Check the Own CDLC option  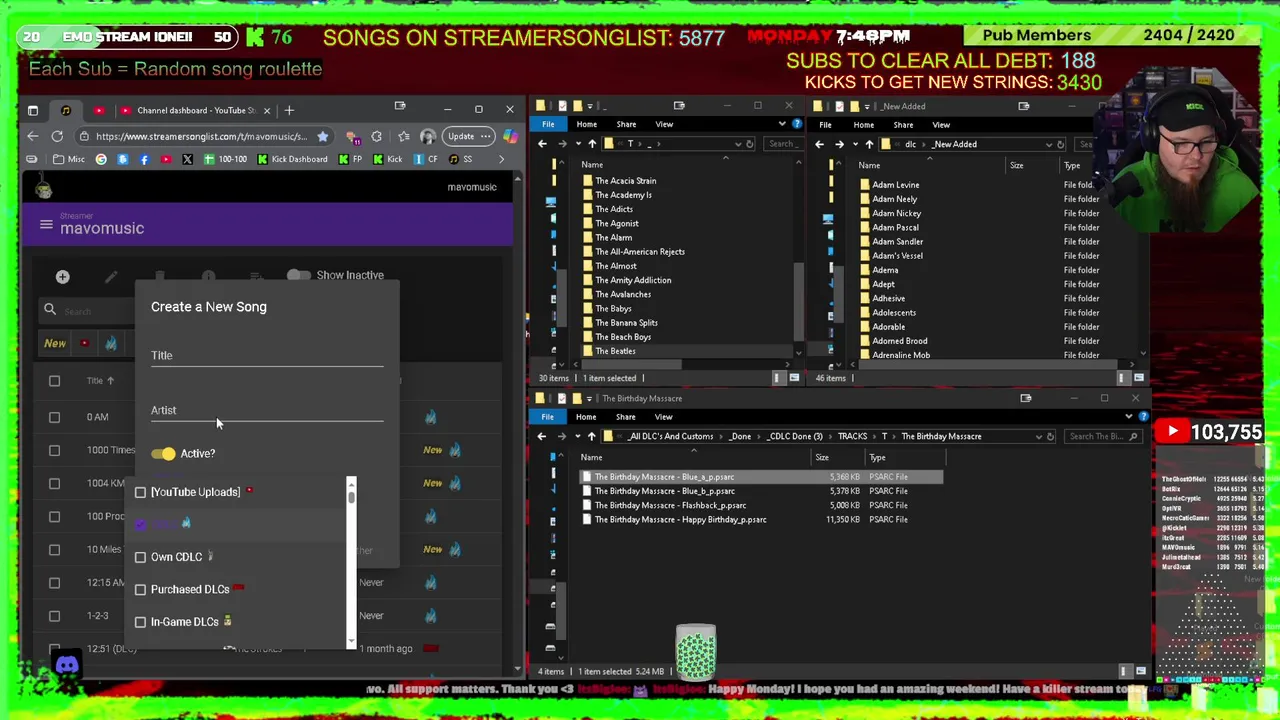(x=141, y=557)
